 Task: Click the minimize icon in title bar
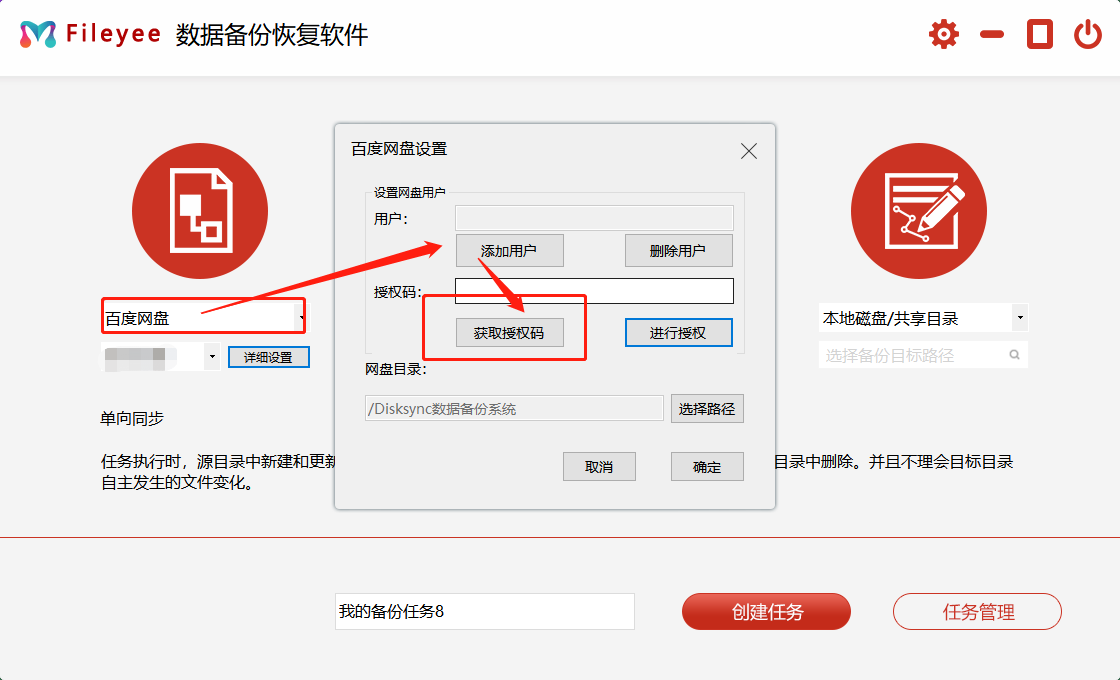(990, 33)
